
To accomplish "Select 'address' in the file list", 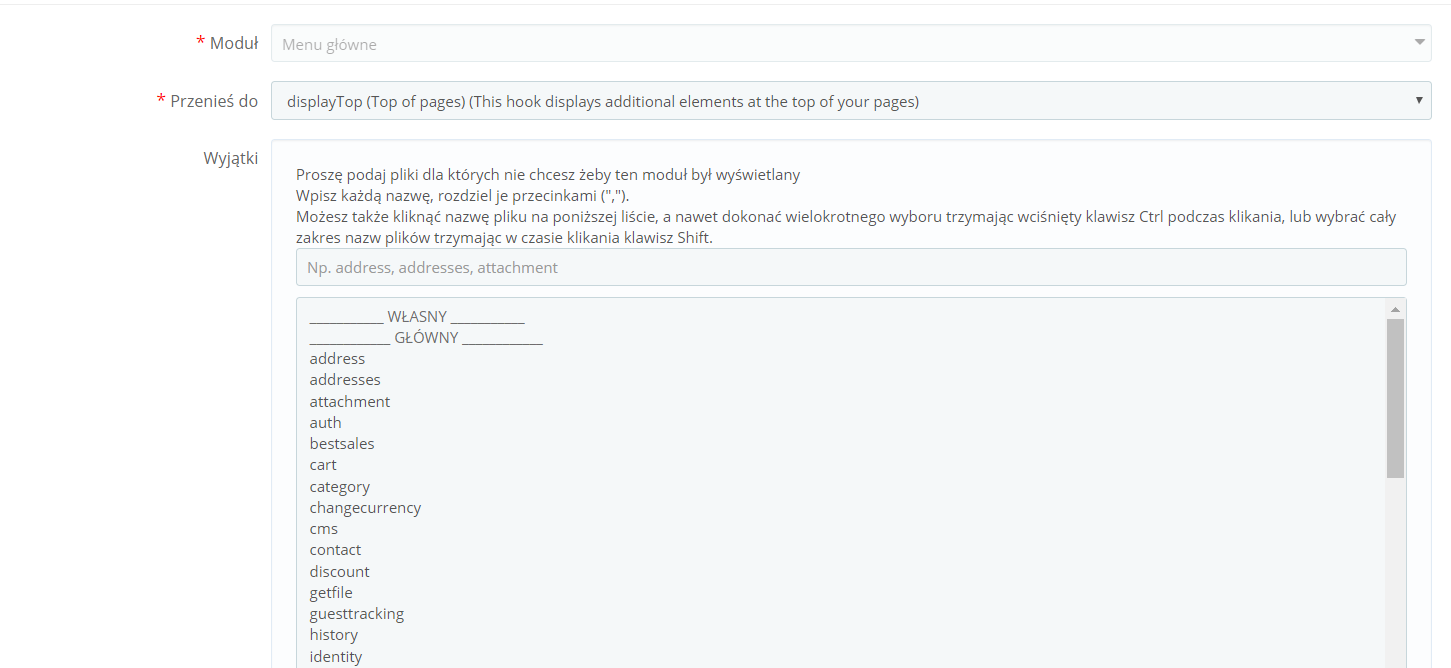I will pos(338,359).
